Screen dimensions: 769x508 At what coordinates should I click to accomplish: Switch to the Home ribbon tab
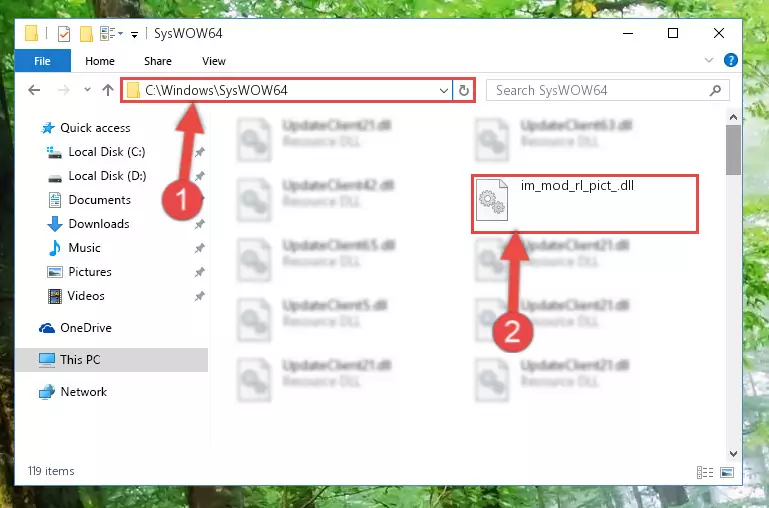click(x=100, y=61)
